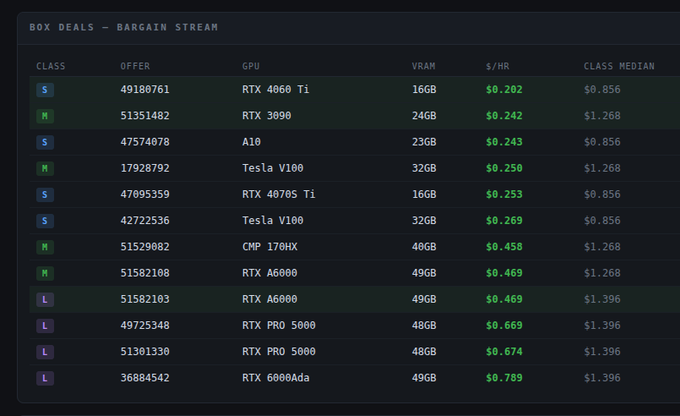Screen dimensions: 680x416
Task: Click the $/HR column header
Action: point(497,66)
